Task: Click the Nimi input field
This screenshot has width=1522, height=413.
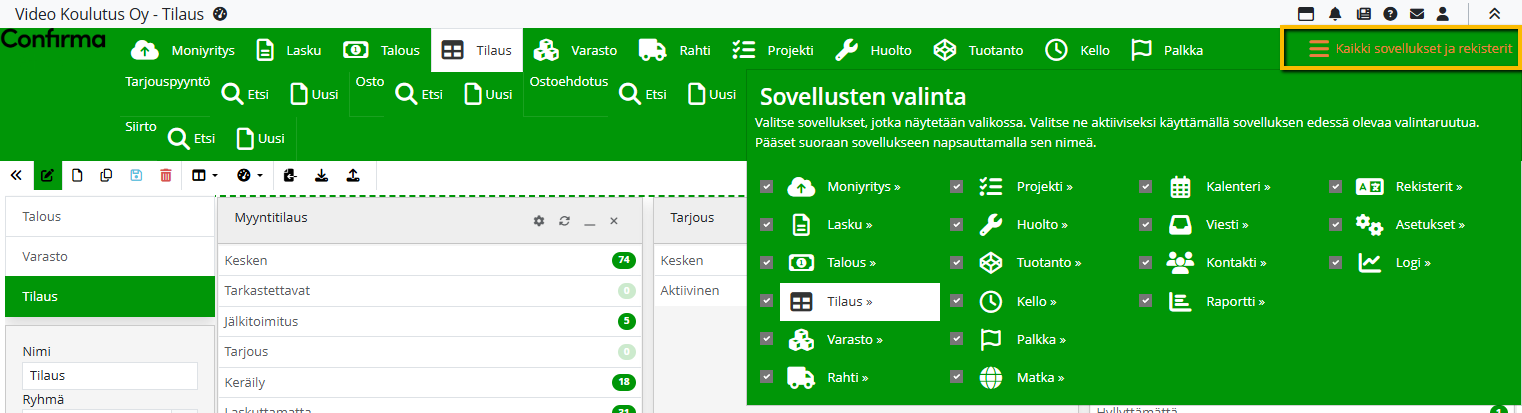Action: pos(110,376)
